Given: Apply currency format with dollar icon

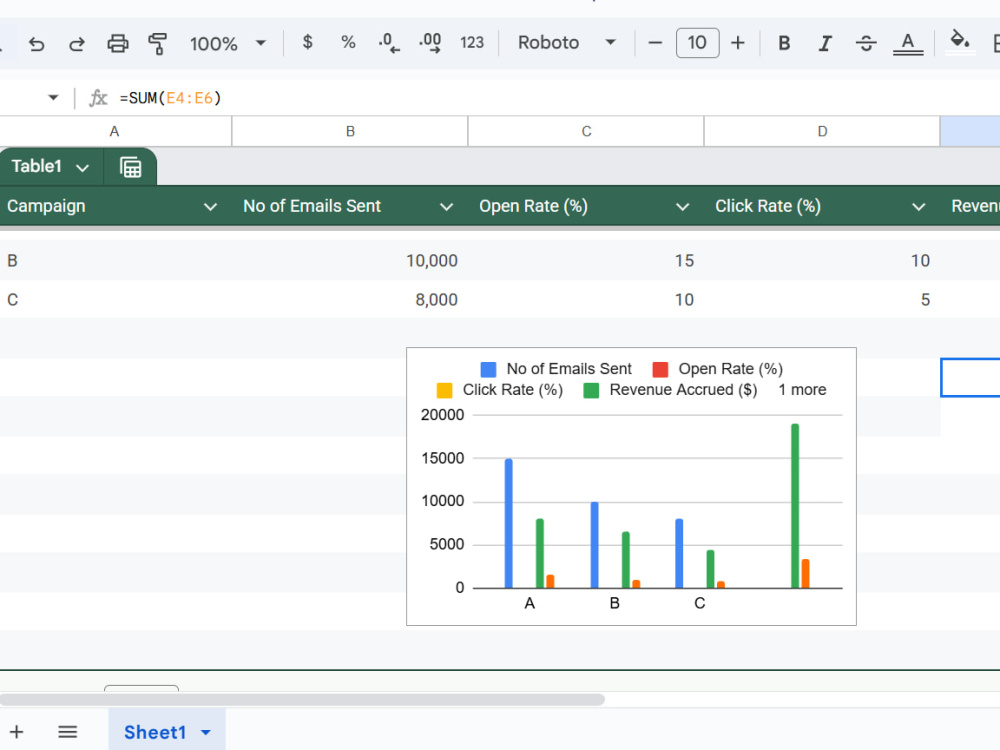Looking at the screenshot, I should point(307,43).
